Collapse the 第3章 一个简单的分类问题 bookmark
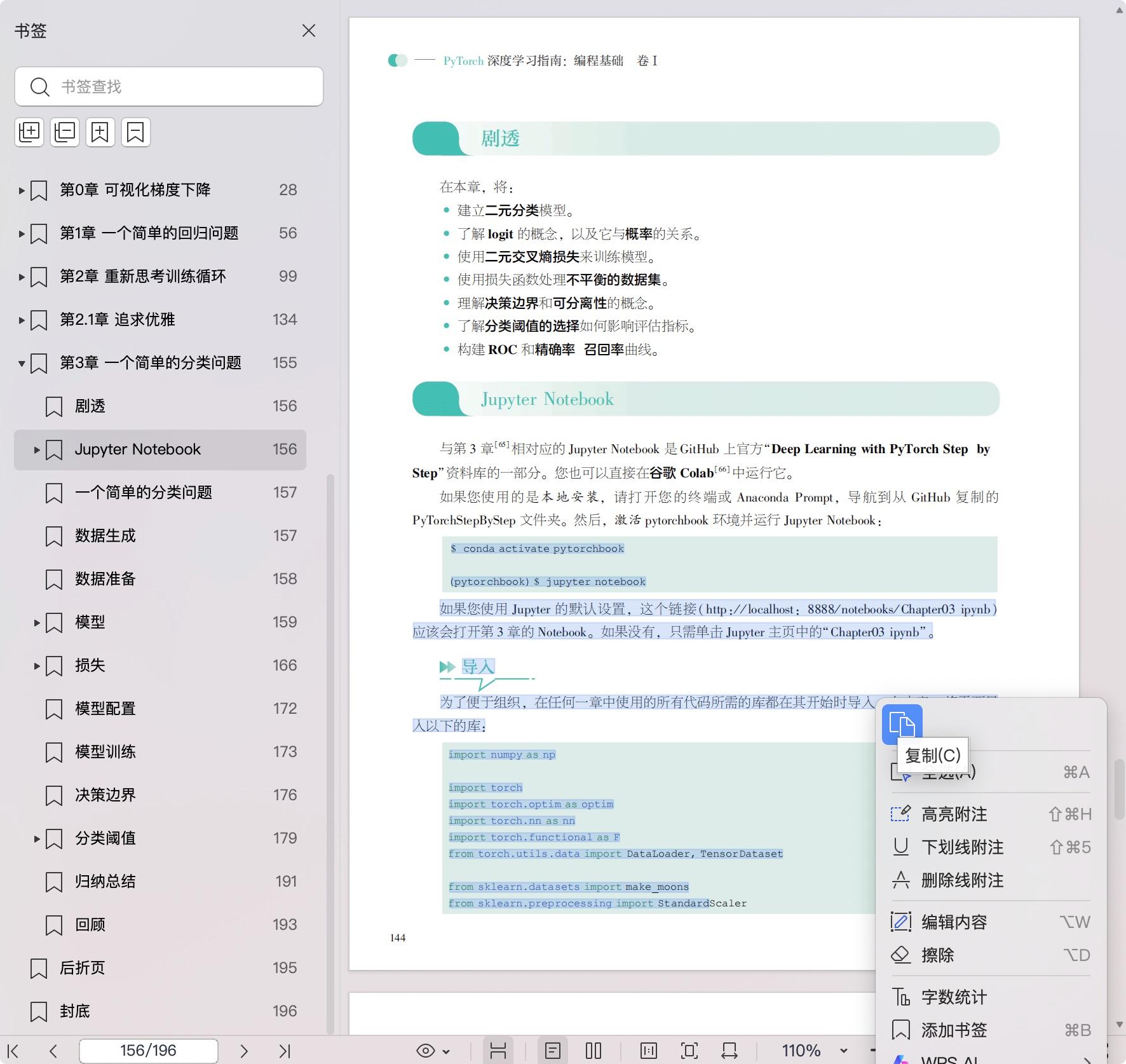 click(22, 364)
